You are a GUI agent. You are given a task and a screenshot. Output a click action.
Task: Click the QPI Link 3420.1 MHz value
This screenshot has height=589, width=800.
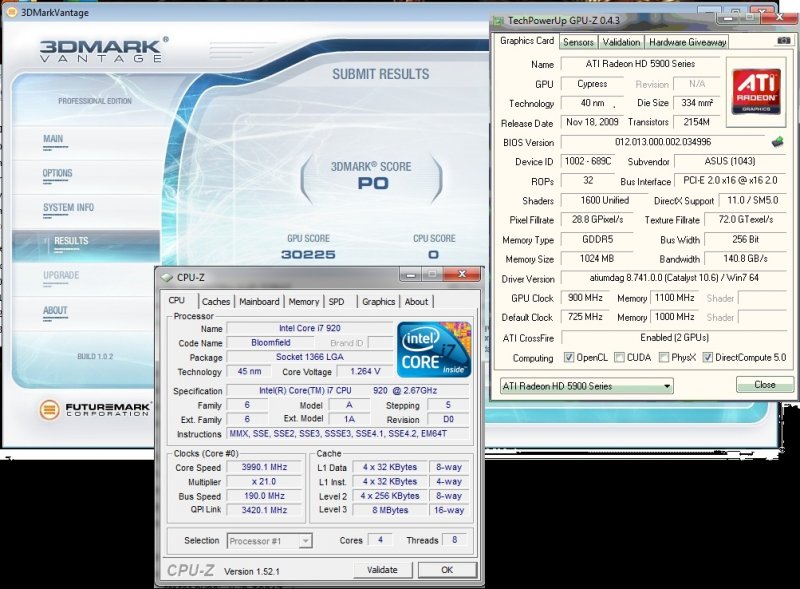264,510
